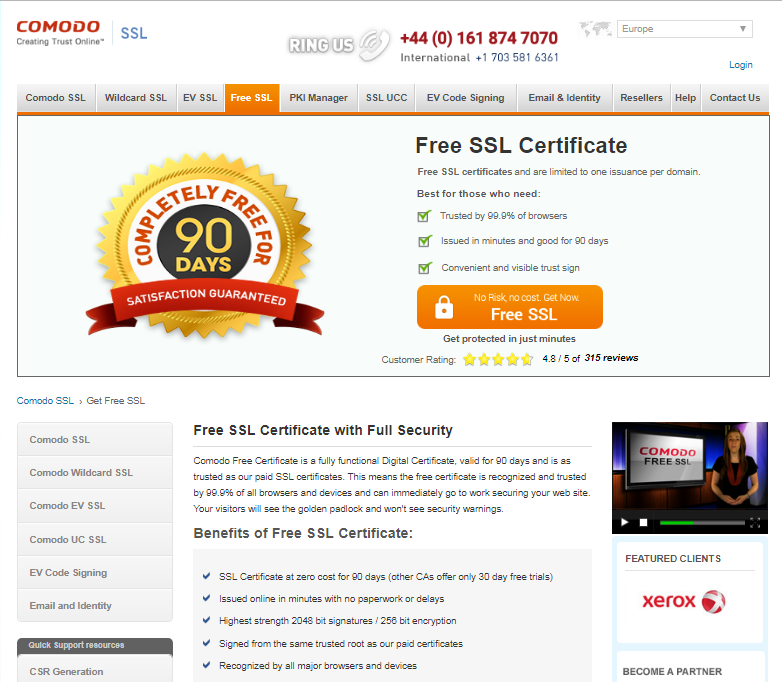The image size is (782, 682).
Task: Open the SSL UCC tab
Action: [387, 98]
